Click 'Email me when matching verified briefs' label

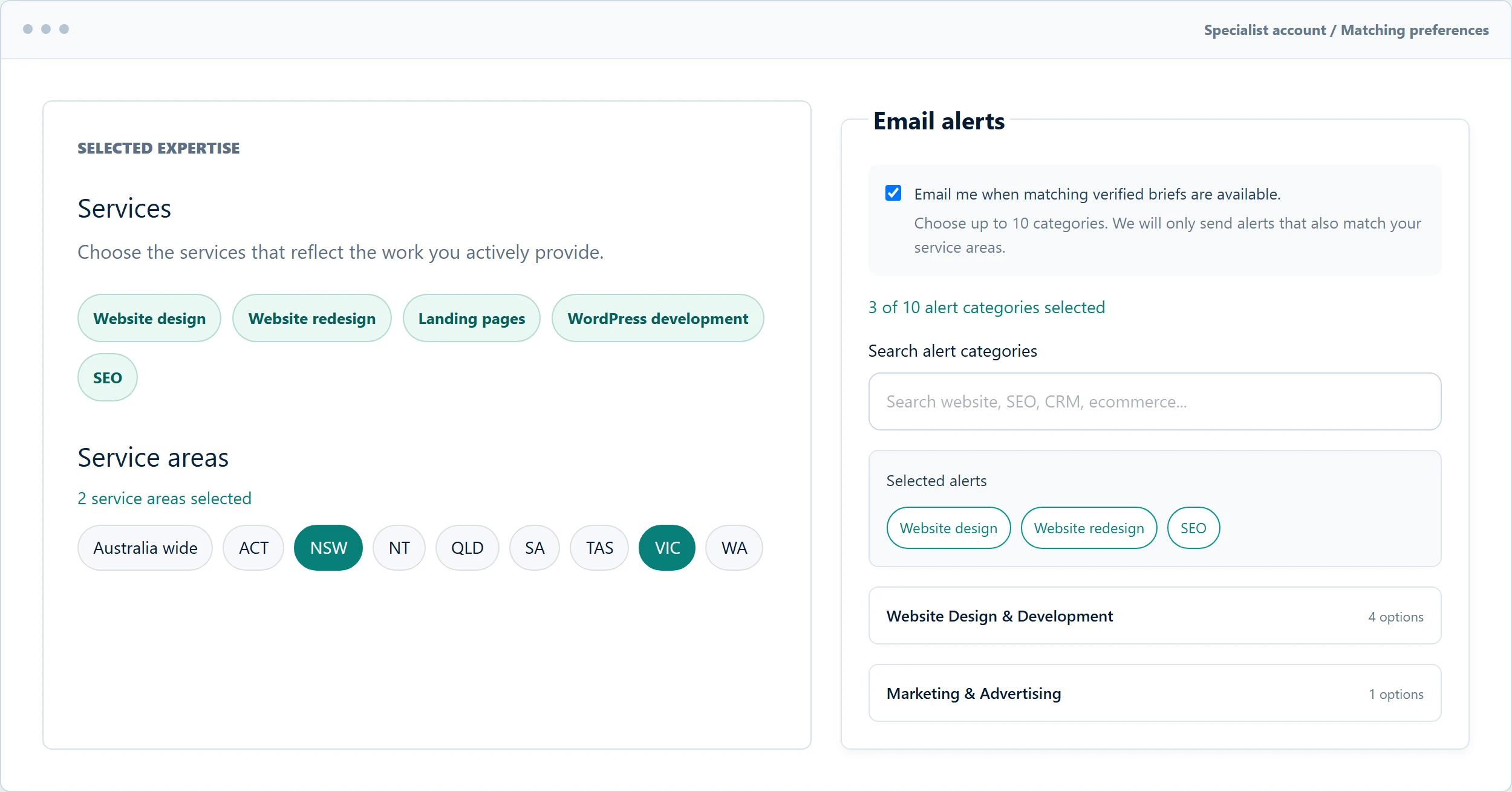coord(1097,194)
